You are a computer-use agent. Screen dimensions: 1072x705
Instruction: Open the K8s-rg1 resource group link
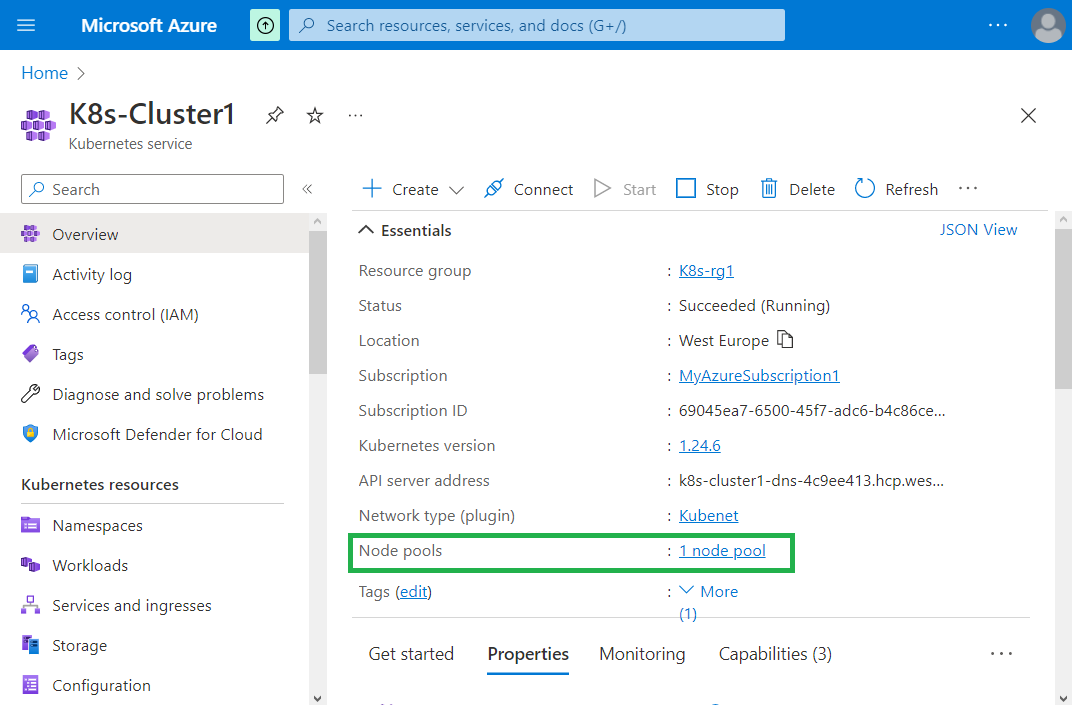[706, 271]
